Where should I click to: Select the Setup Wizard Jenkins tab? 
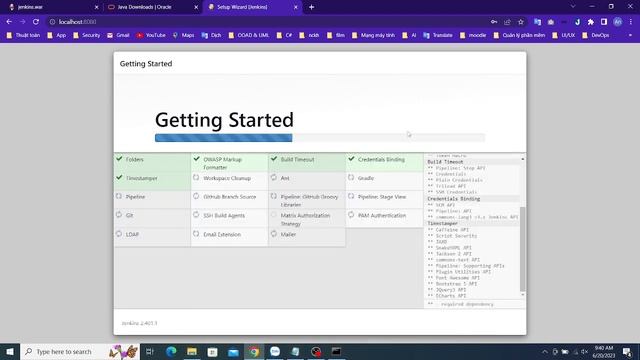coord(251,7)
